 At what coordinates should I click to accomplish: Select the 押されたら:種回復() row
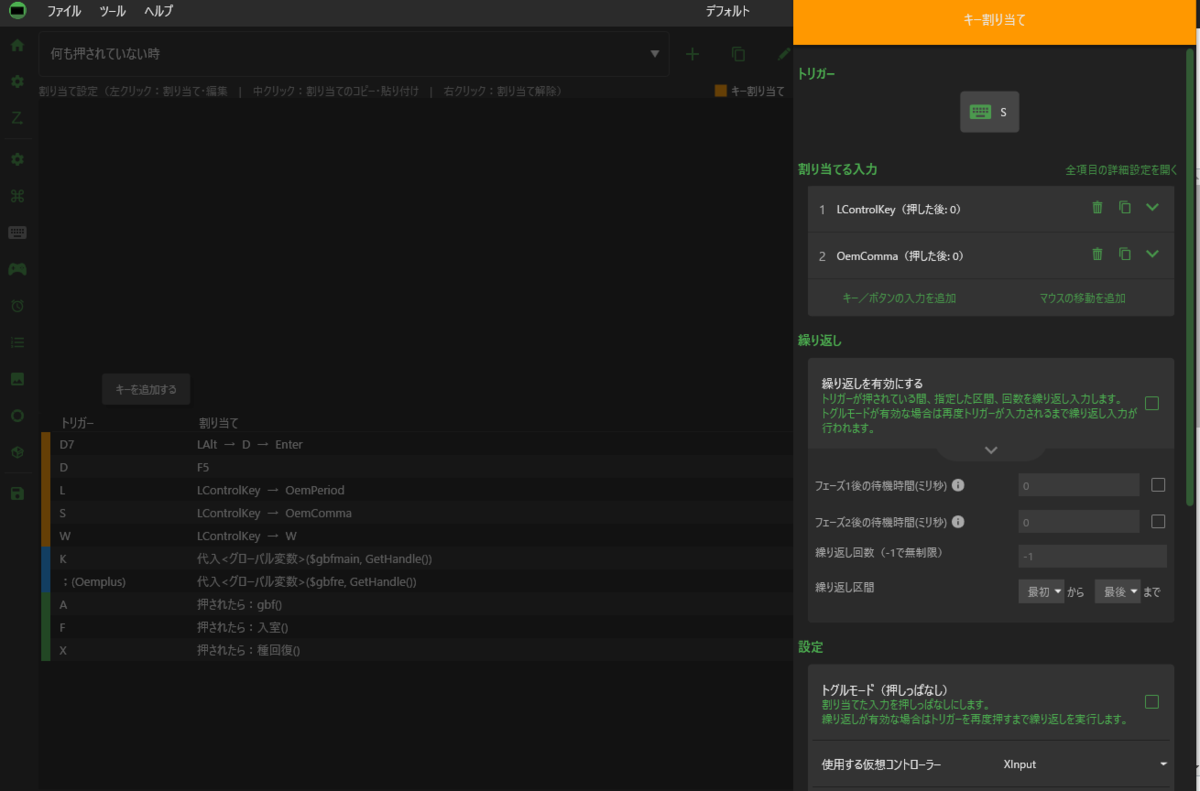pos(416,650)
